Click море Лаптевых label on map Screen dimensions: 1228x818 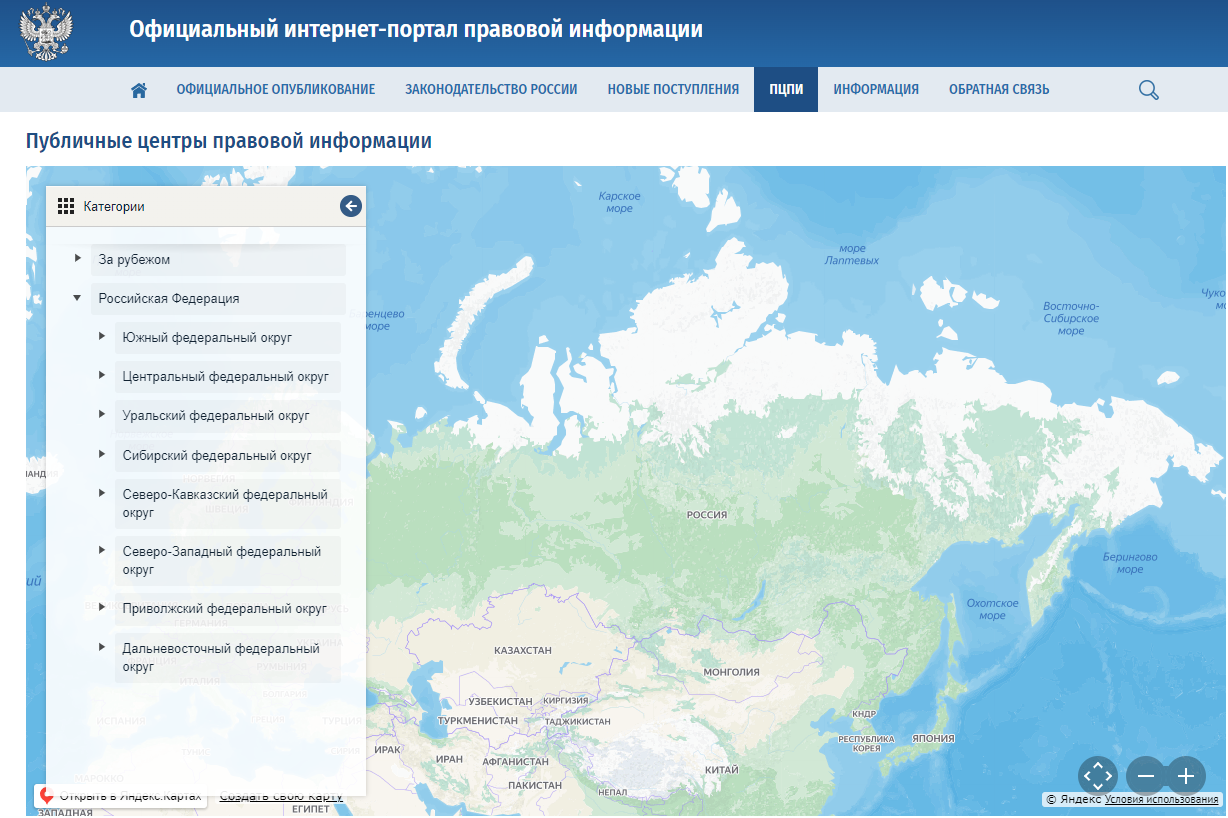[x=852, y=254]
